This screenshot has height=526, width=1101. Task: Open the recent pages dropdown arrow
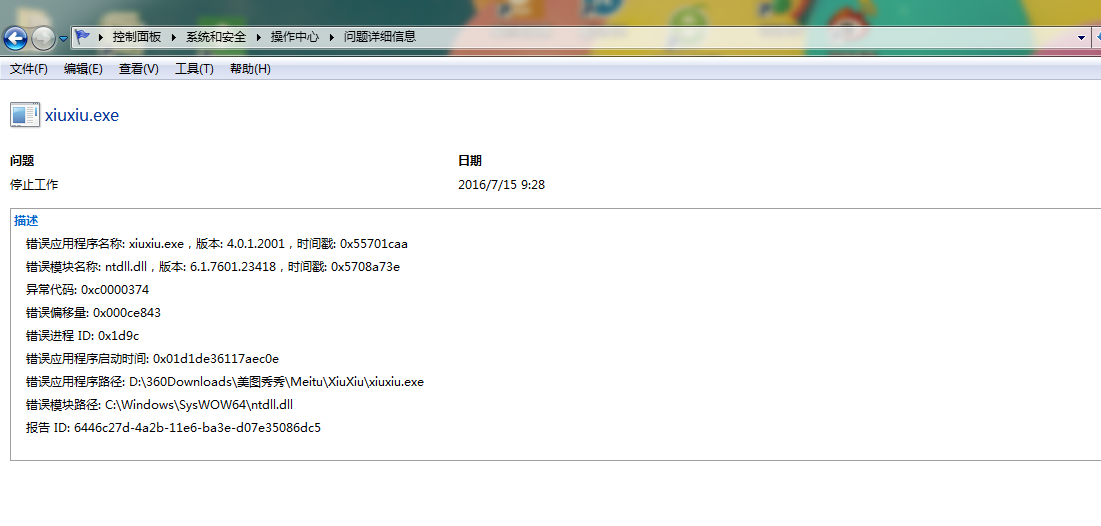point(63,39)
